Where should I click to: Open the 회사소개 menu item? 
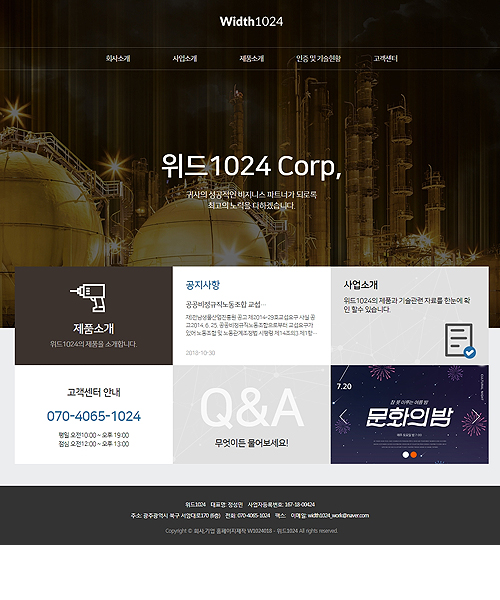(x=118, y=59)
